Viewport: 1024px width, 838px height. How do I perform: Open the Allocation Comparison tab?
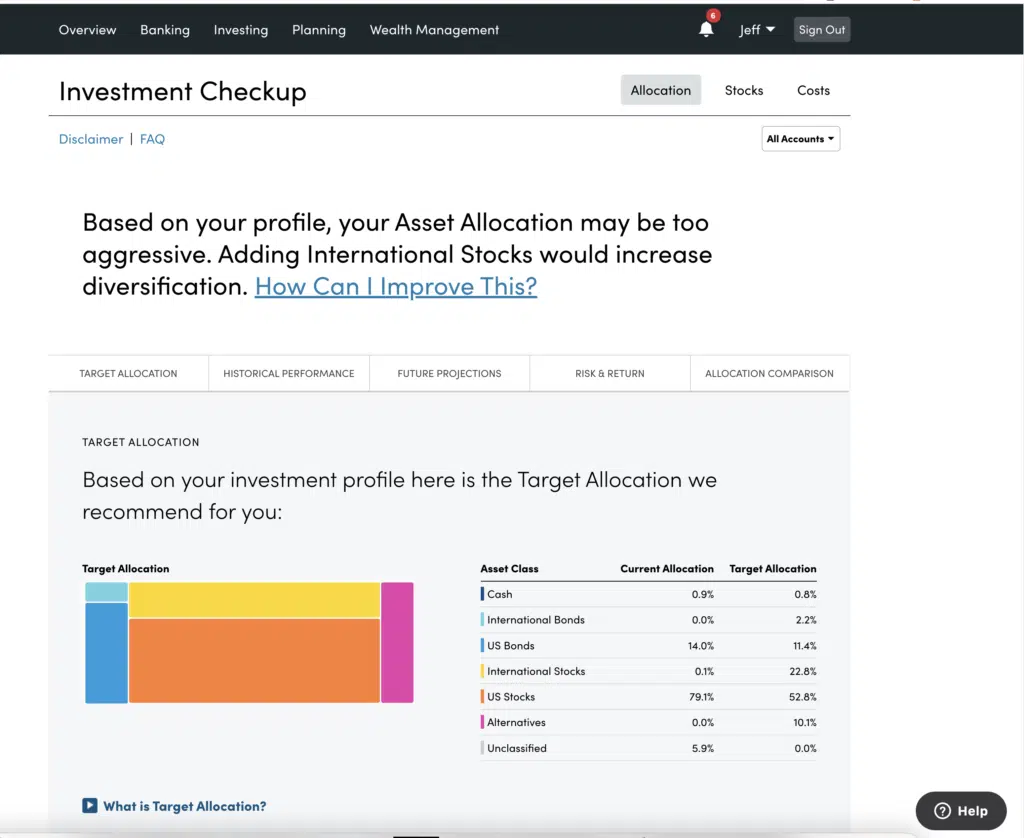(769, 373)
